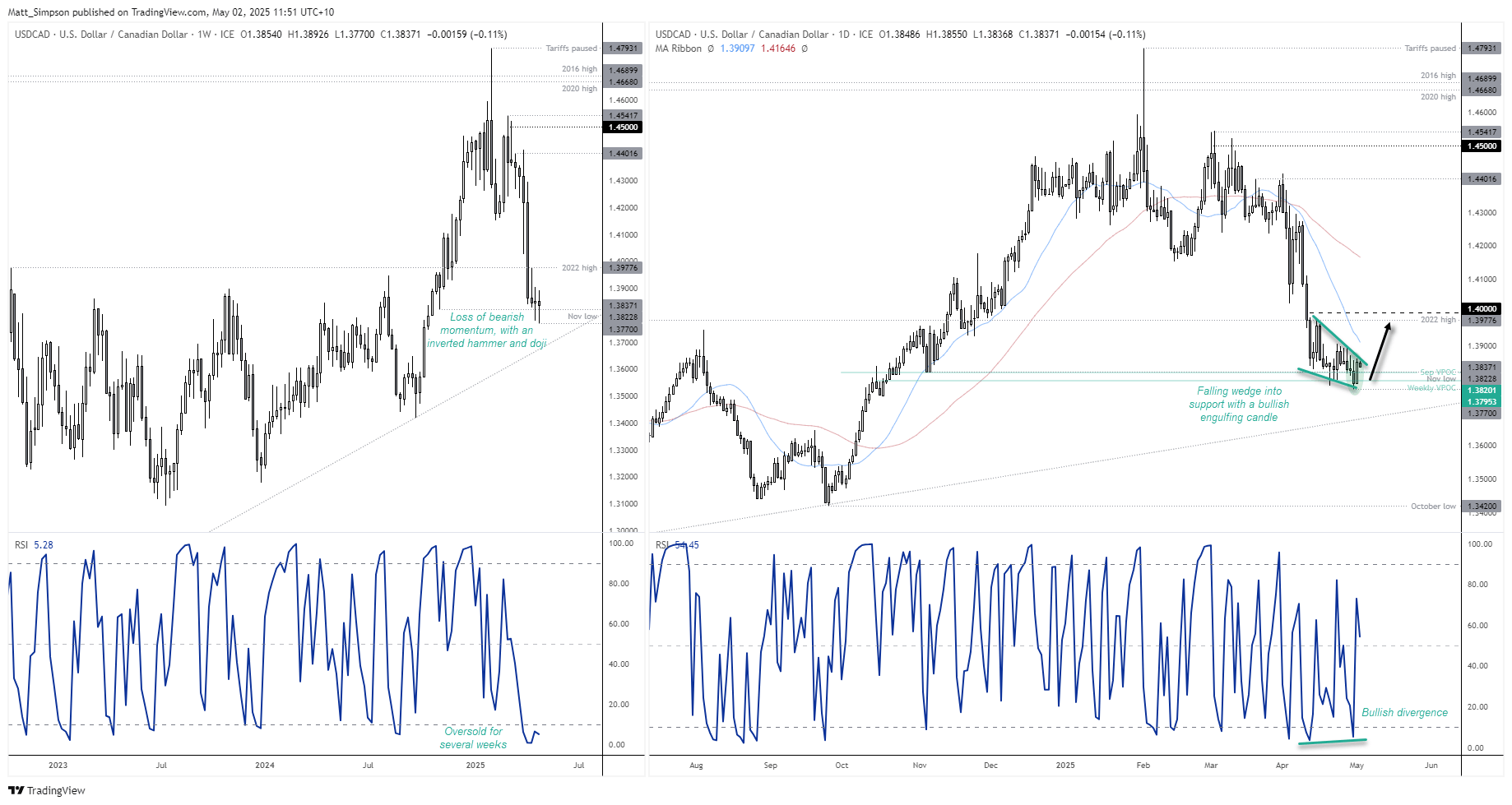The height and width of the screenshot is (805, 1512).
Task: Click the 1.34200 October low price label
Action: pyautogui.click(x=1482, y=507)
